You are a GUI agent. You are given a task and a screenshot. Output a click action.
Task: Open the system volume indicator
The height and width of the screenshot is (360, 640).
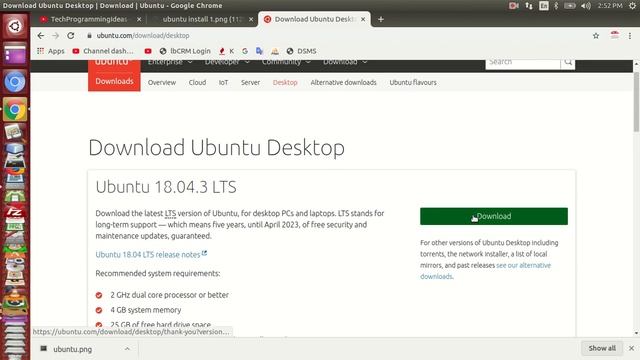click(x=586, y=6)
